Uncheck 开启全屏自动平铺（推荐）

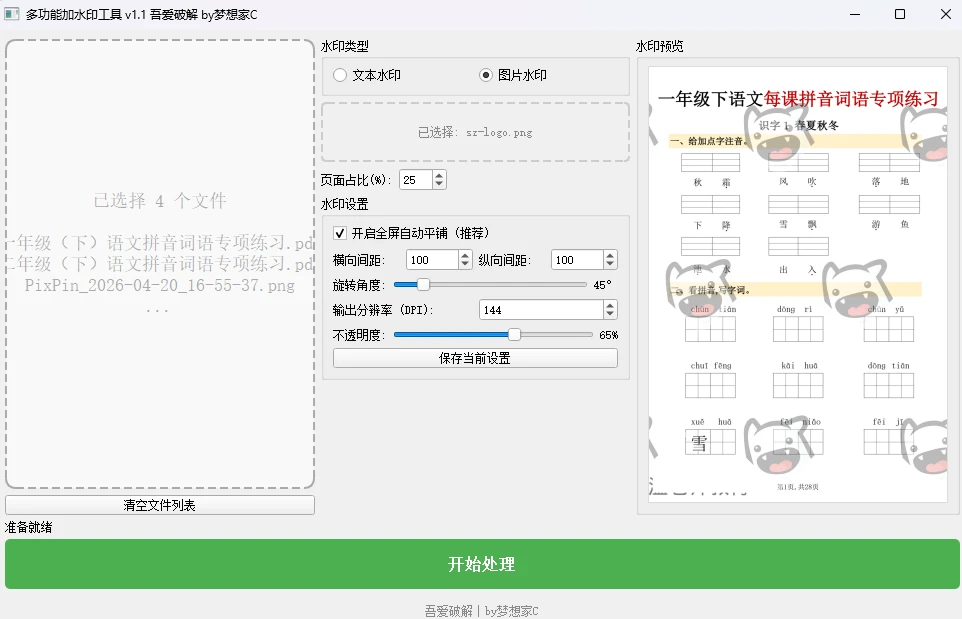click(338, 232)
